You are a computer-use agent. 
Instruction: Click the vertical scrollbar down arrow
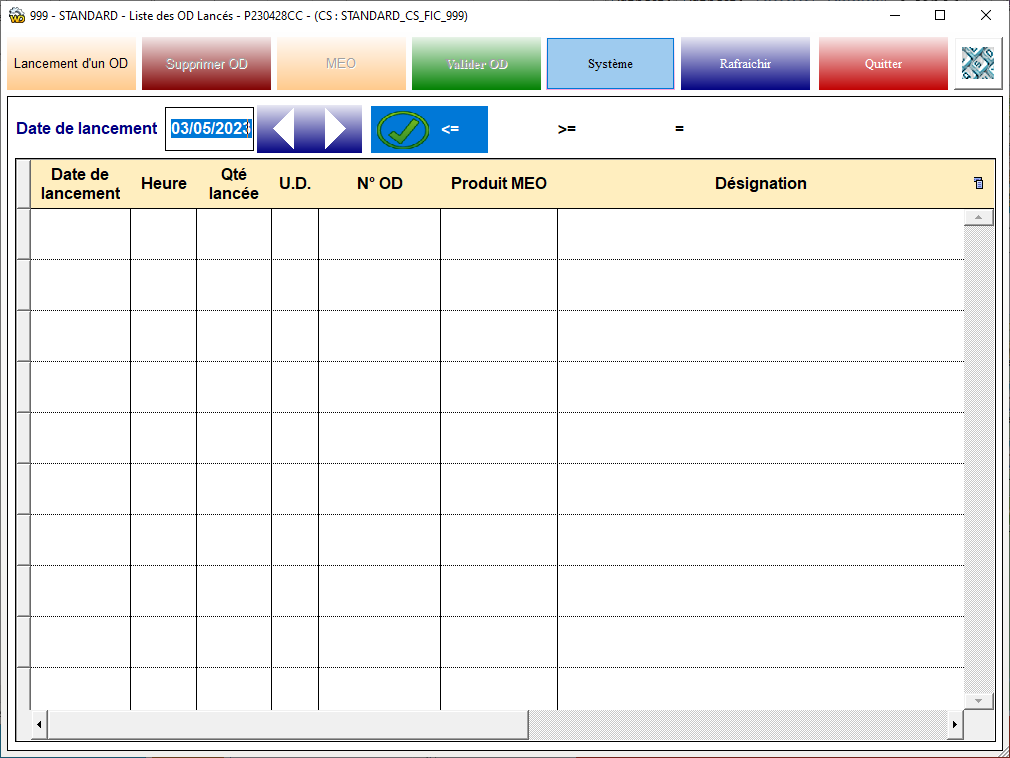tap(978, 700)
